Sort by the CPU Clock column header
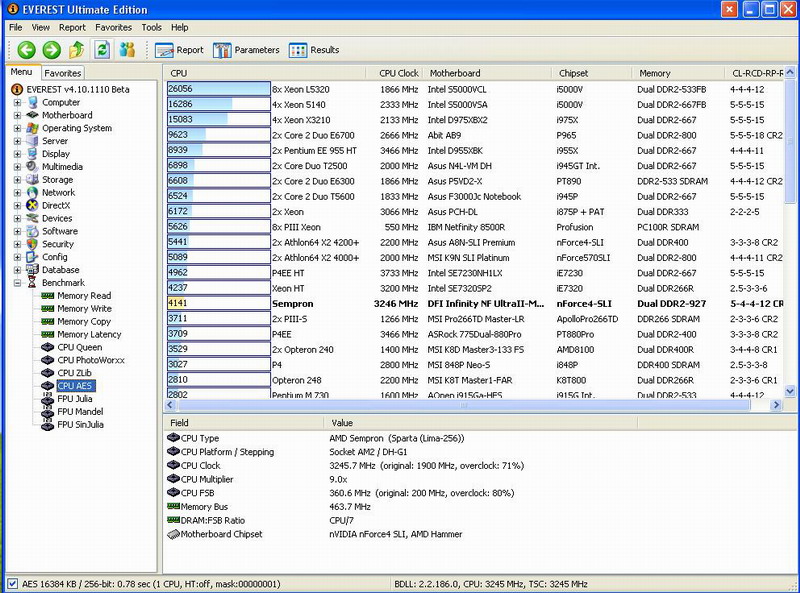Viewport: 800px width, 593px height. click(x=399, y=73)
